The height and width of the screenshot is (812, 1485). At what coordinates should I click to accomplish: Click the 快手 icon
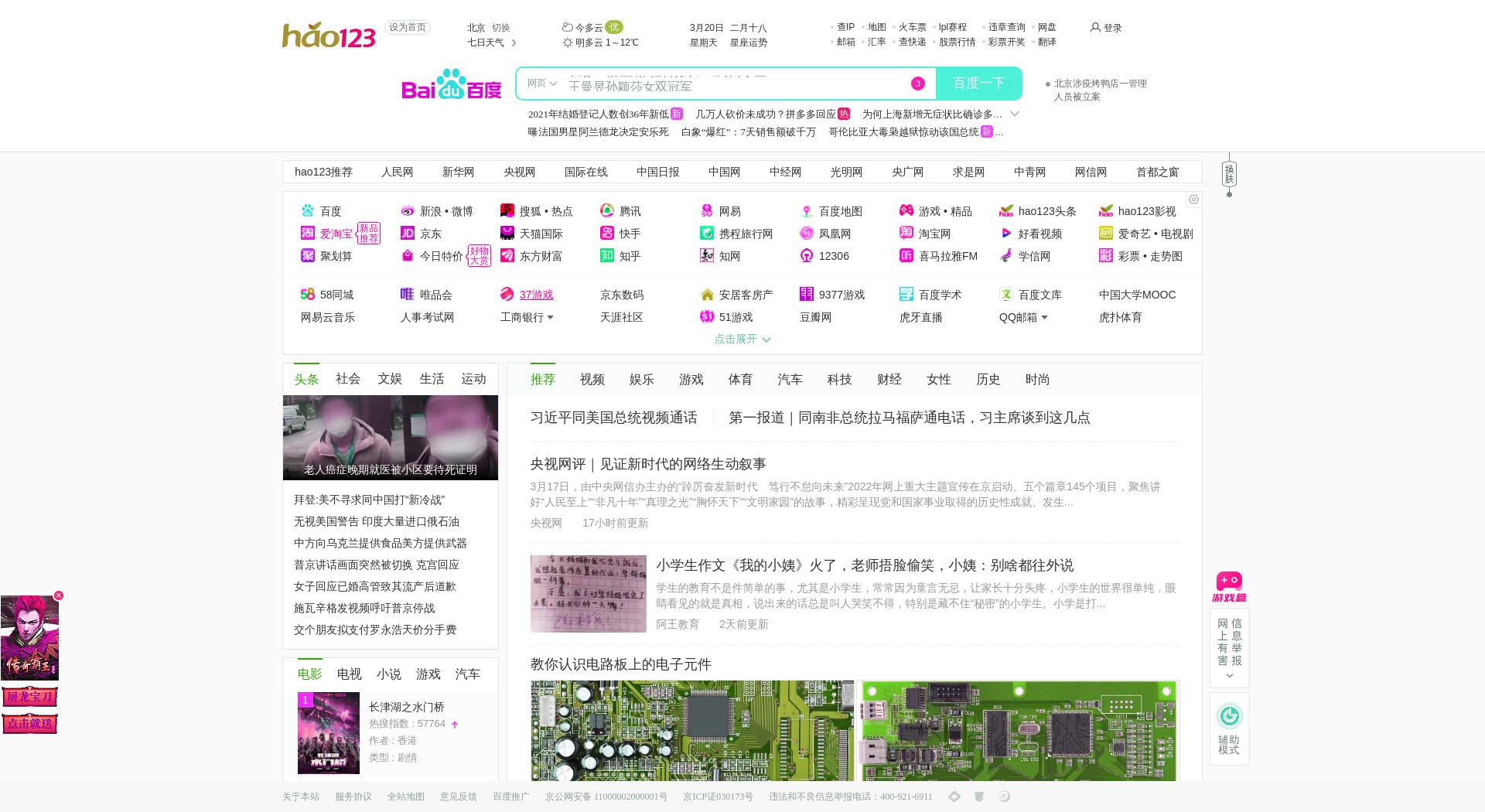point(607,234)
